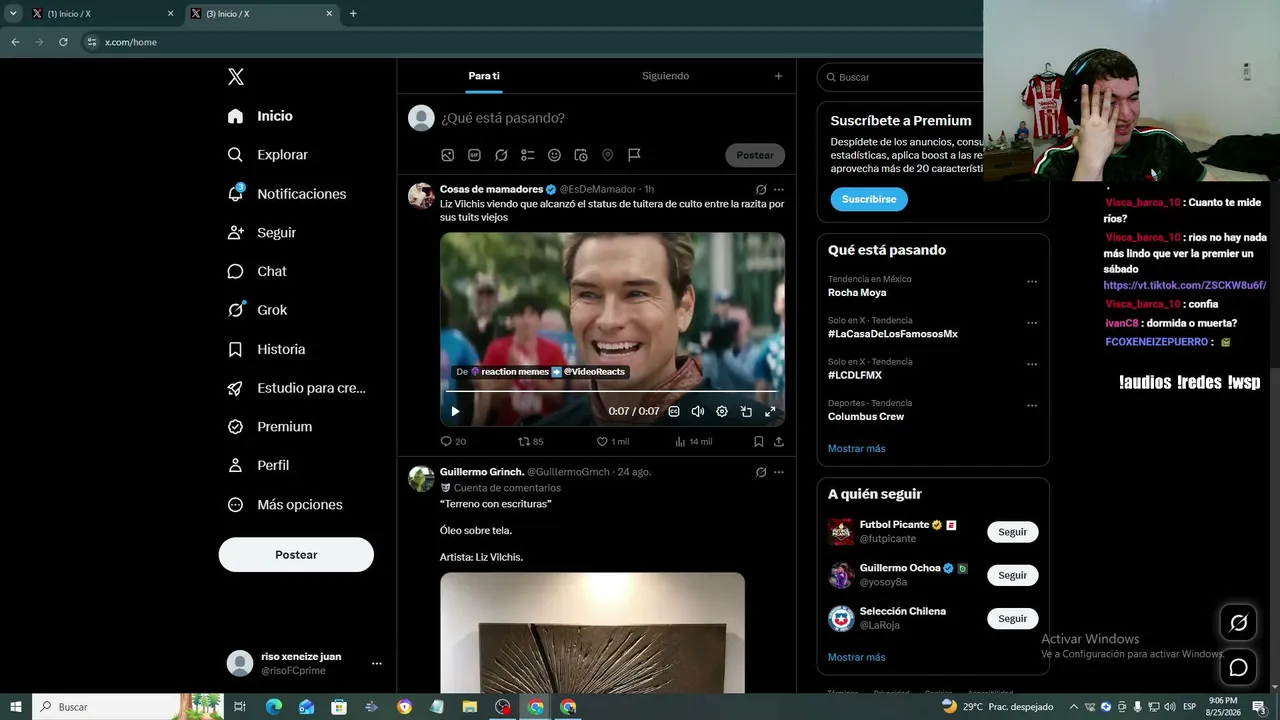1280x720 pixels.
Task: Click the grey Postear button in composer
Action: coord(755,155)
